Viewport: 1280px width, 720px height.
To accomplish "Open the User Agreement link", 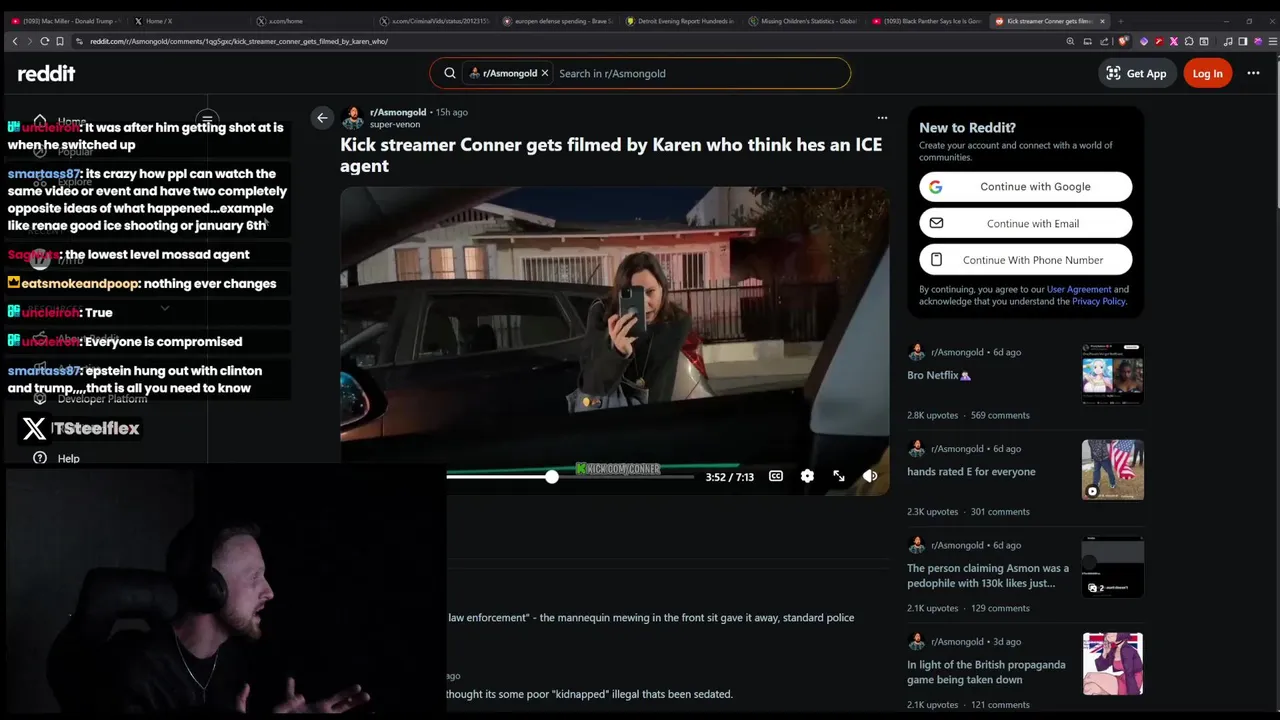I will point(1079,289).
